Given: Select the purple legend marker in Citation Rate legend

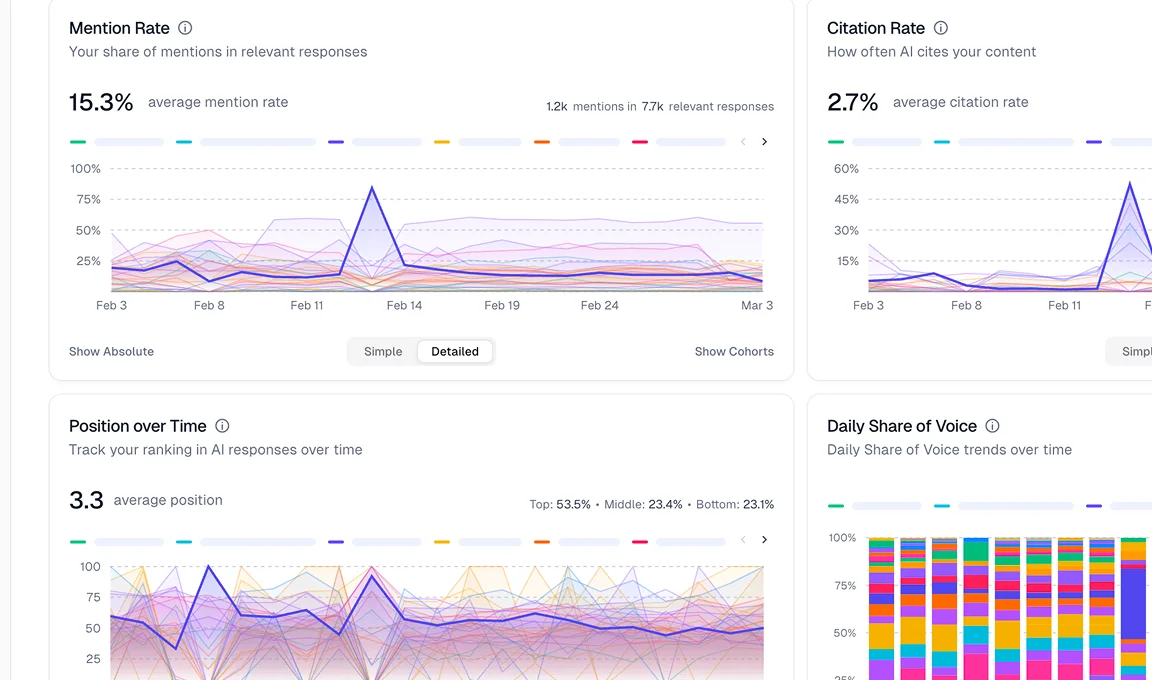Looking at the screenshot, I should pyautogui.click(x=1092, y=141).
